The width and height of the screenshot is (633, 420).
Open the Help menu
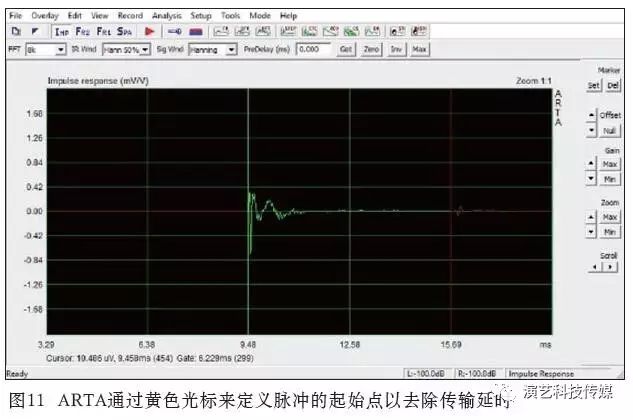(288, 16)
